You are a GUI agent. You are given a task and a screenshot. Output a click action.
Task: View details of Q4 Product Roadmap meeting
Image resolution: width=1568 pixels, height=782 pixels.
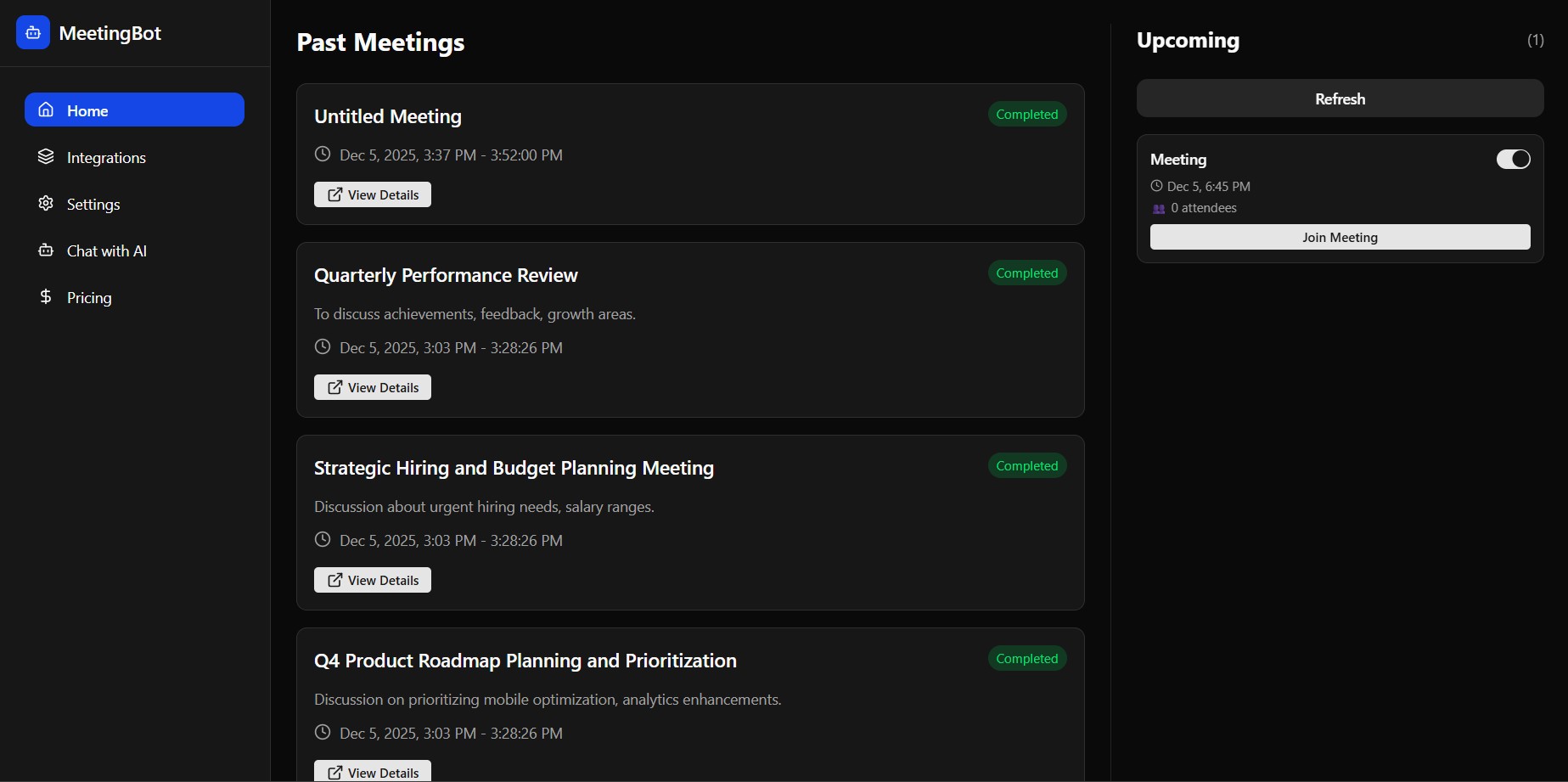coord(373,772)
